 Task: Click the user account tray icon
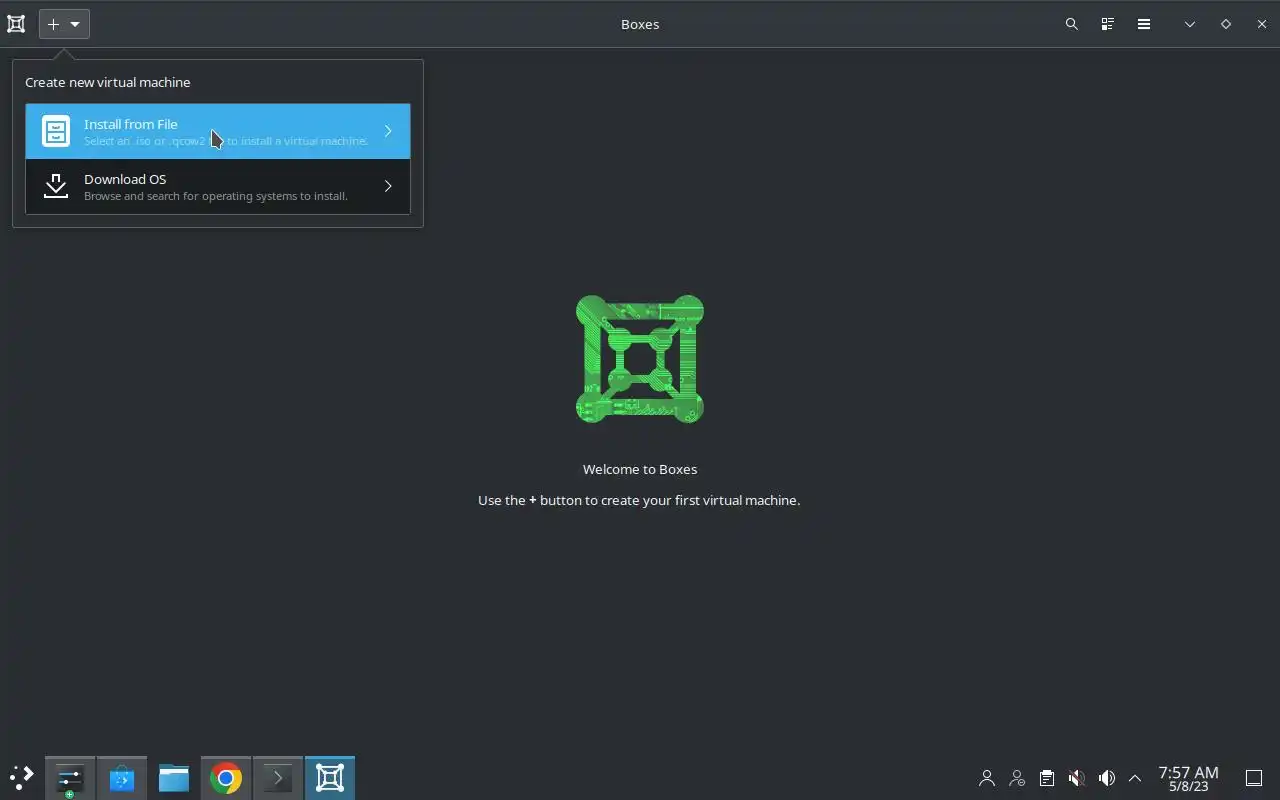pyautogui.click(x=987, y=778)
